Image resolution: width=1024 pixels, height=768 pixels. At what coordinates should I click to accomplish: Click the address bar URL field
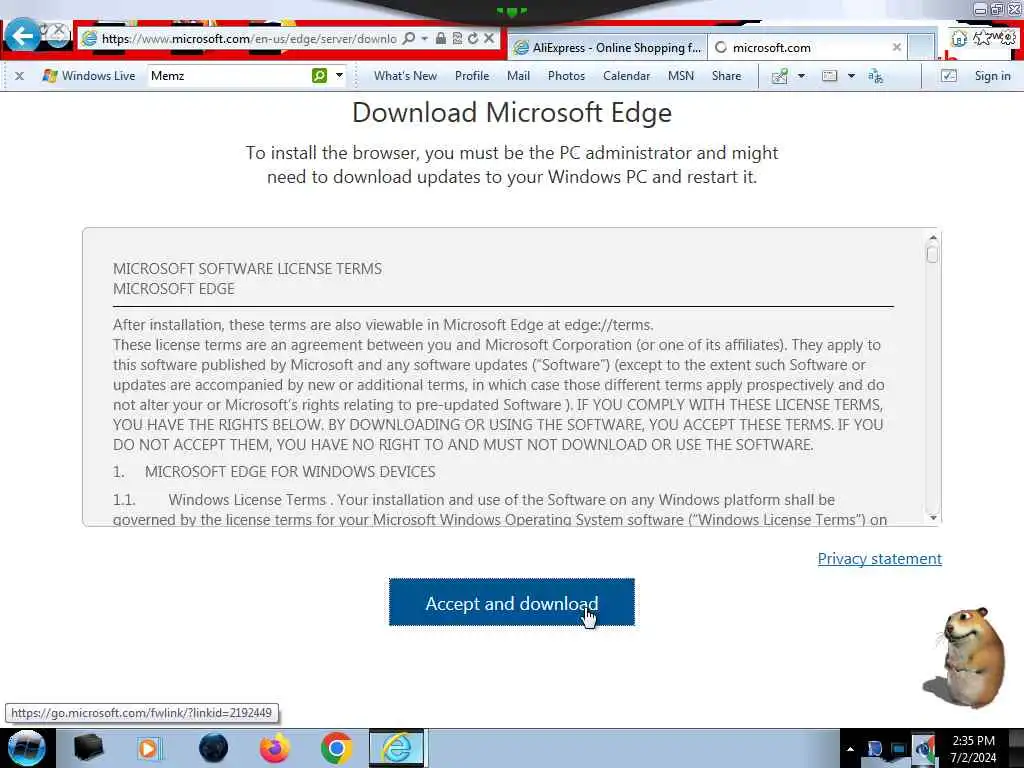point(249,39)
